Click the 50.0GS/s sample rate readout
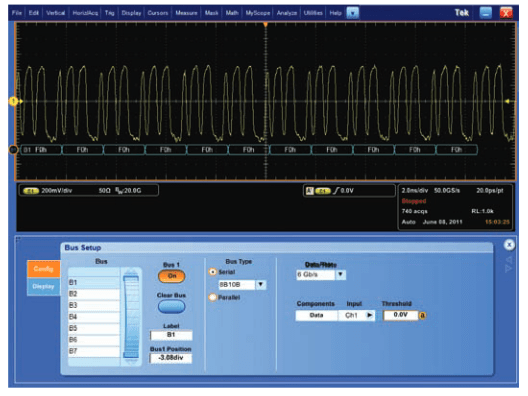Viewport: 528px width, 396px height. tap(447, 191)
